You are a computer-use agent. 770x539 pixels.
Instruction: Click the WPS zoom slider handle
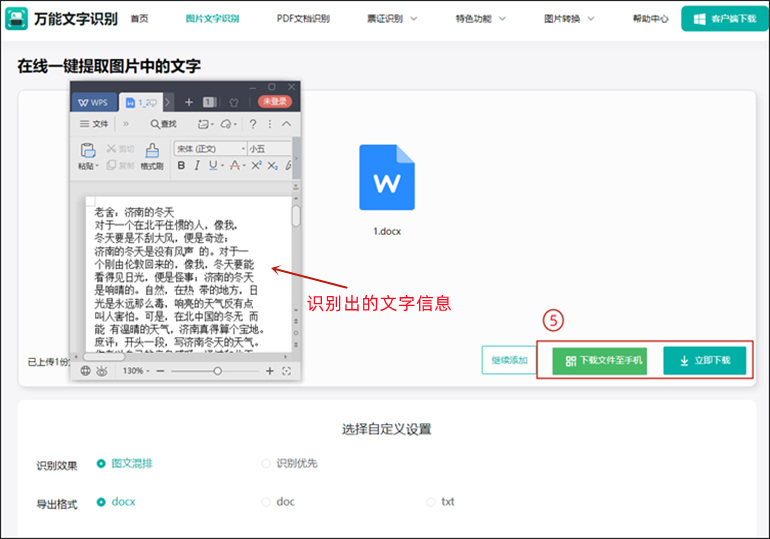tap(218, 371)
